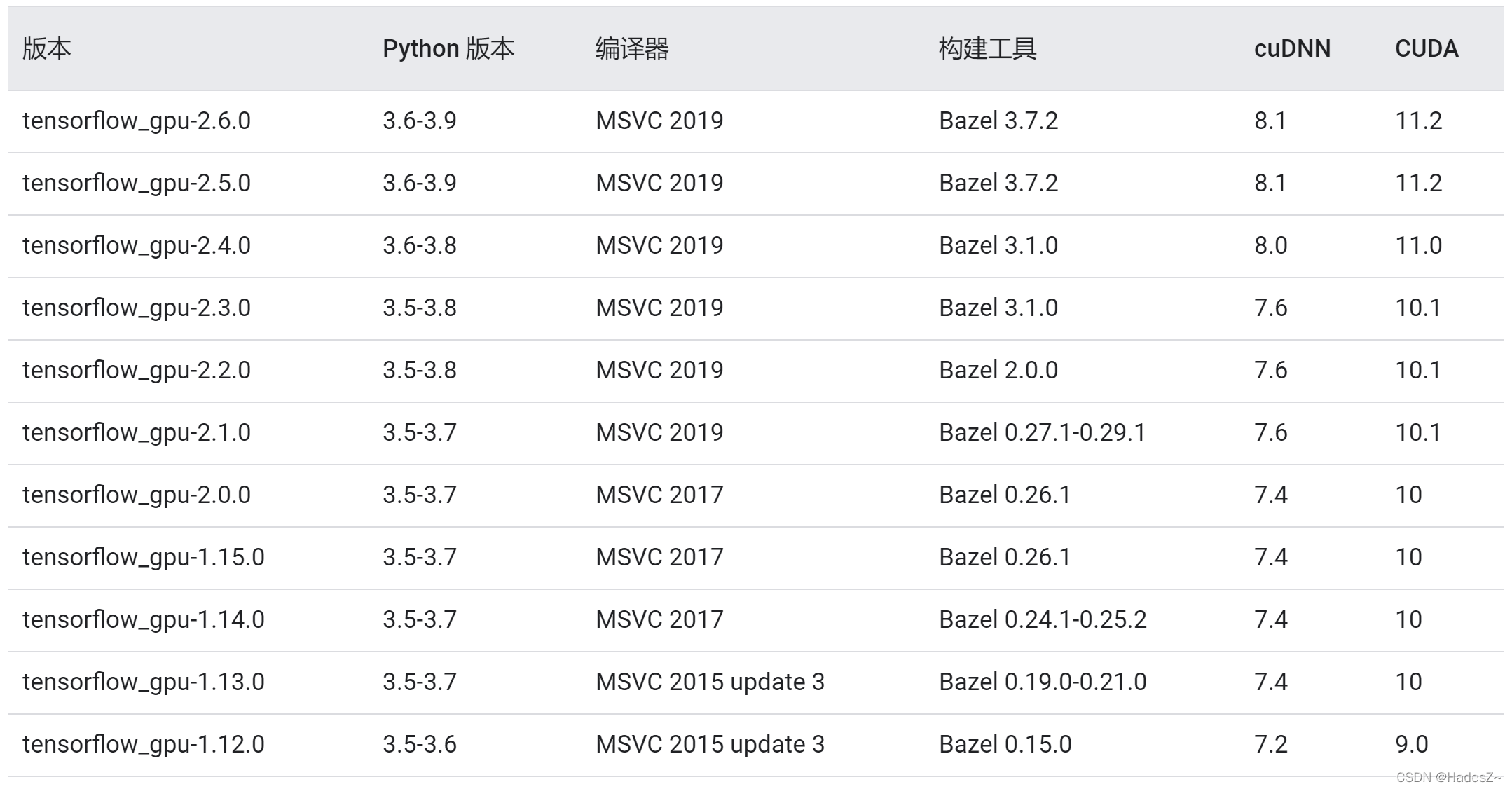This screenshot has height=789, width=1512.
Task: Select the tensorflow_gpu-1.14.0 cell
Action: point(144,620)
